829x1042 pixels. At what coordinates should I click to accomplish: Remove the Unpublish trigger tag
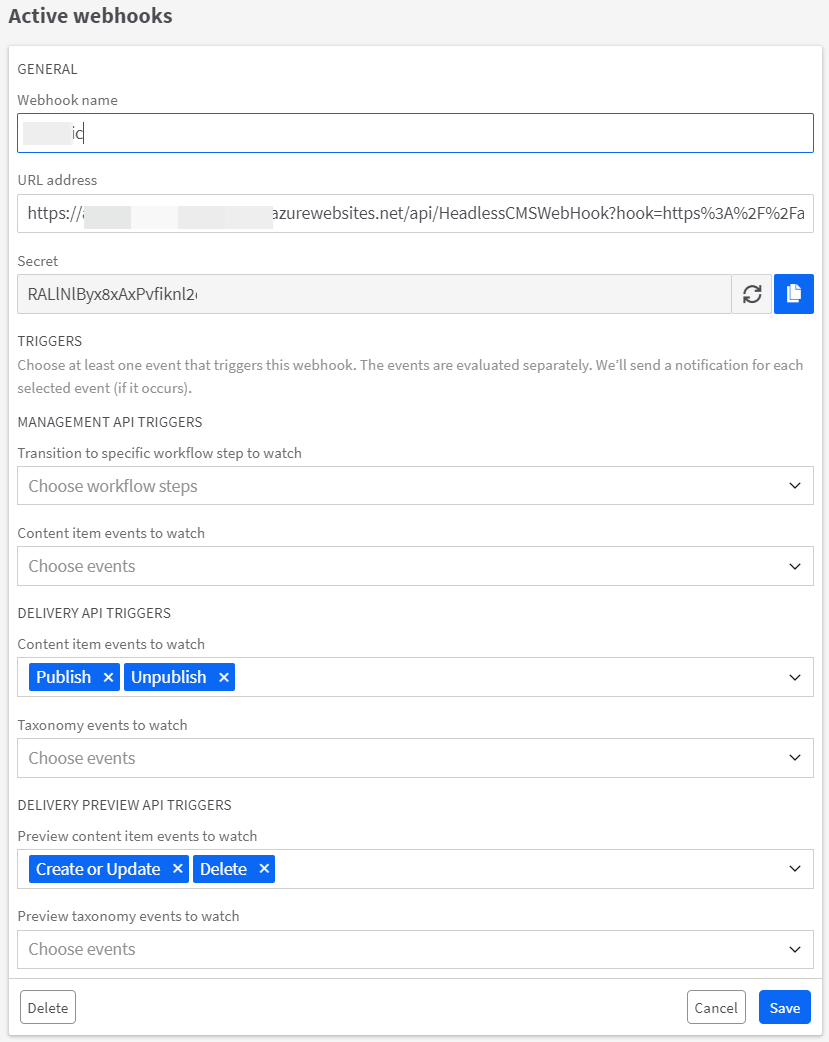[x=225, y=677]
